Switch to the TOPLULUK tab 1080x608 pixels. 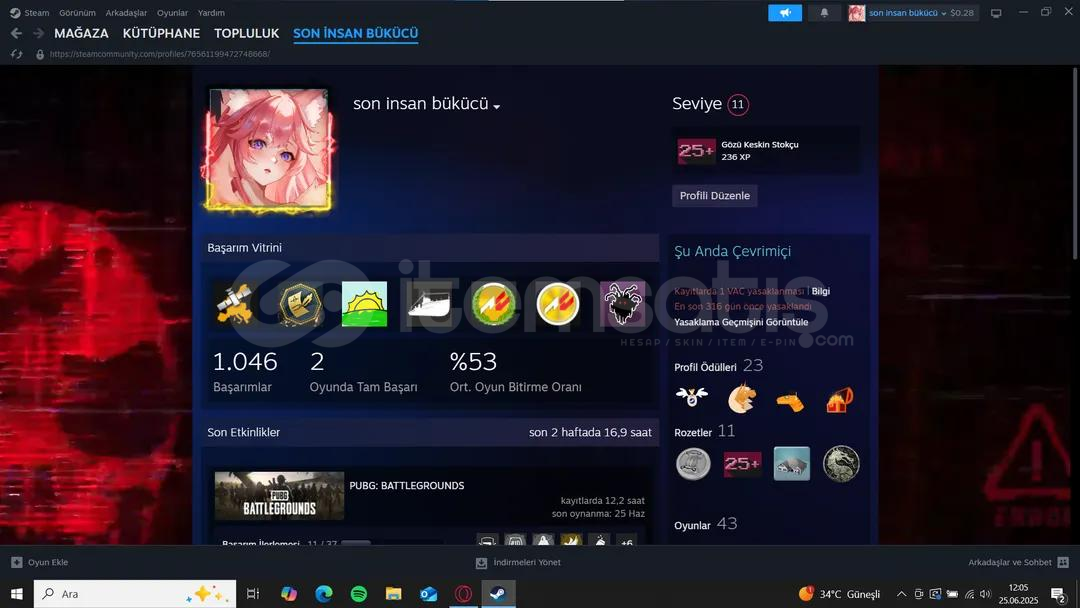point(247,33)
